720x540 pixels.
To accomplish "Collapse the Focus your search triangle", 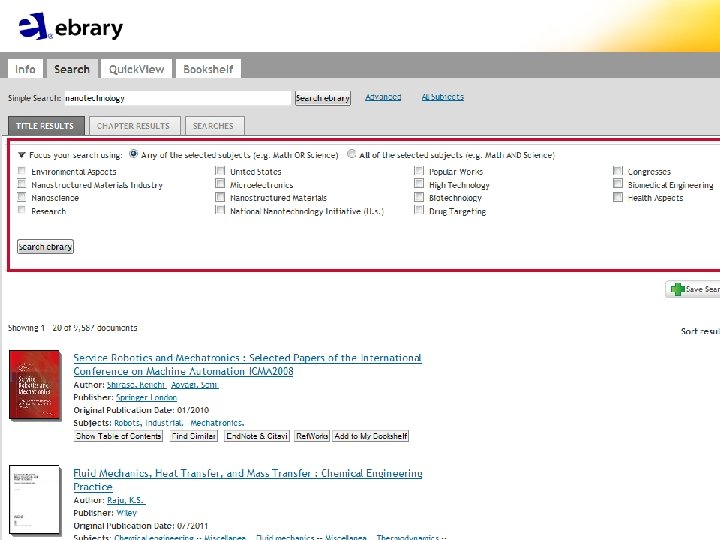I will tap(22, 155).
